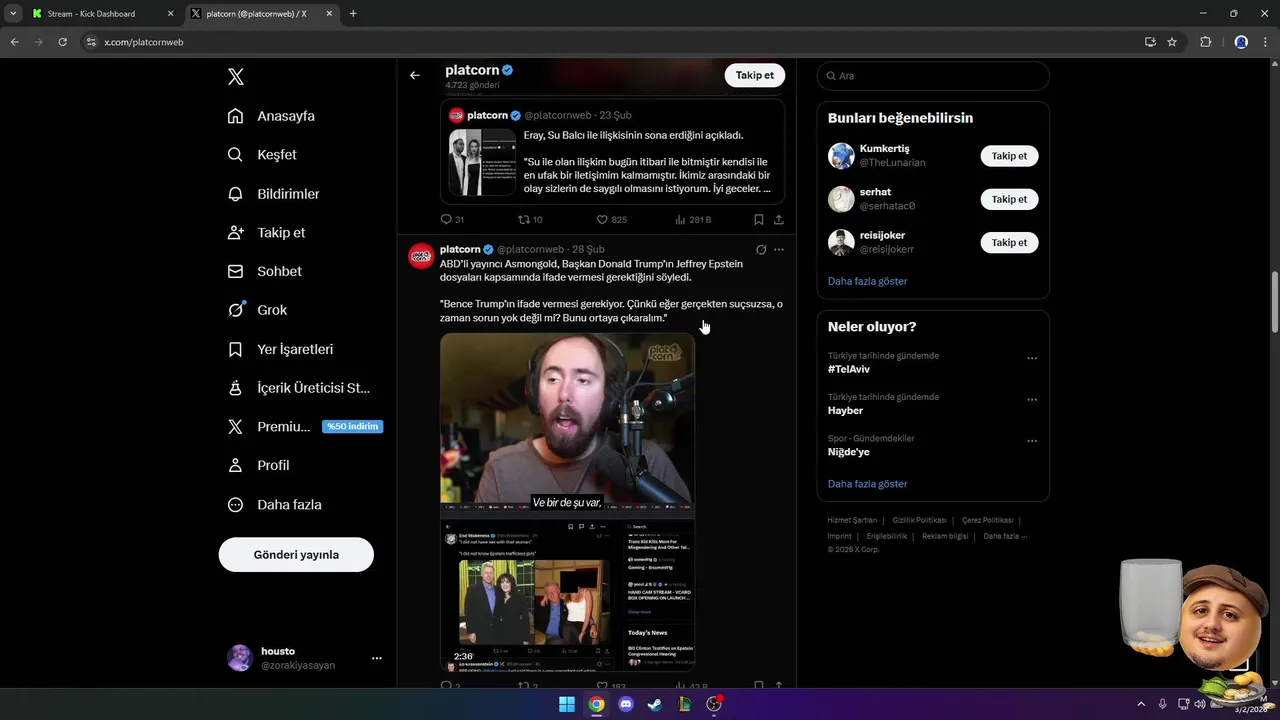Close the Kick Dashboard tab
The image size is (1280, 720).
170,14
